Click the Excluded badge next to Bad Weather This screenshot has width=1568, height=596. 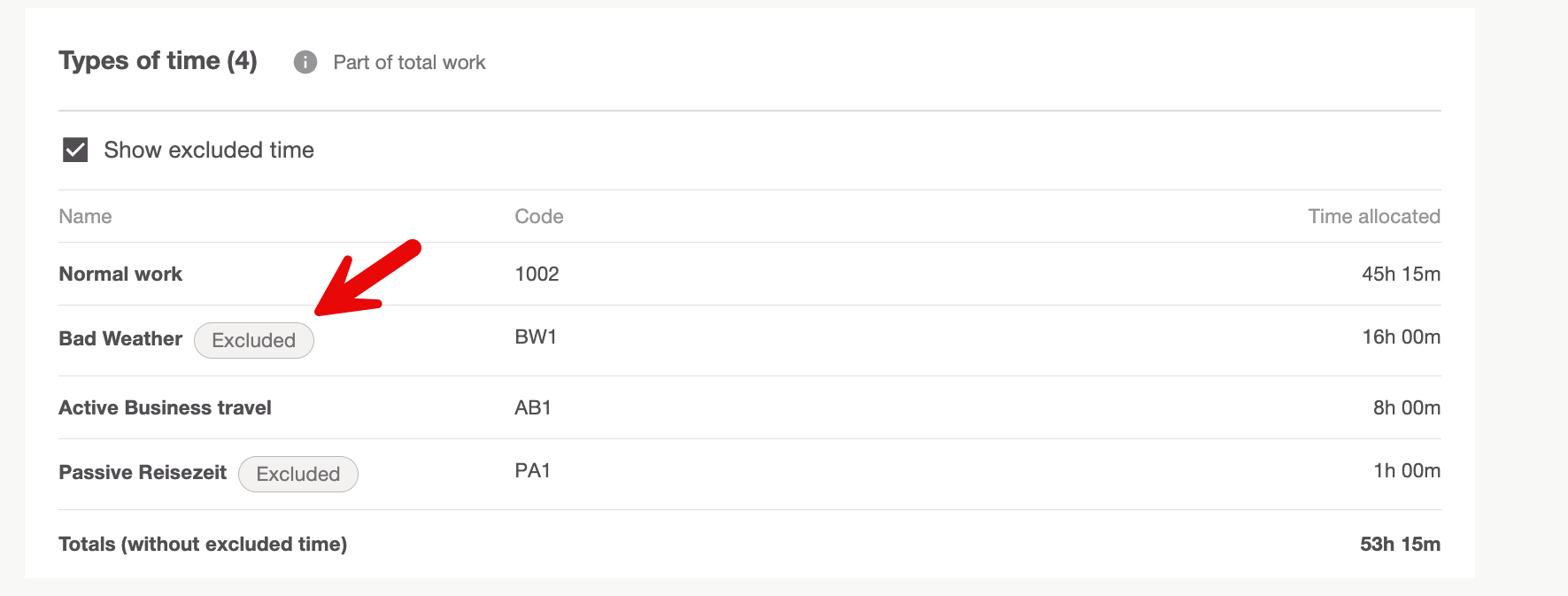point(254,340)
